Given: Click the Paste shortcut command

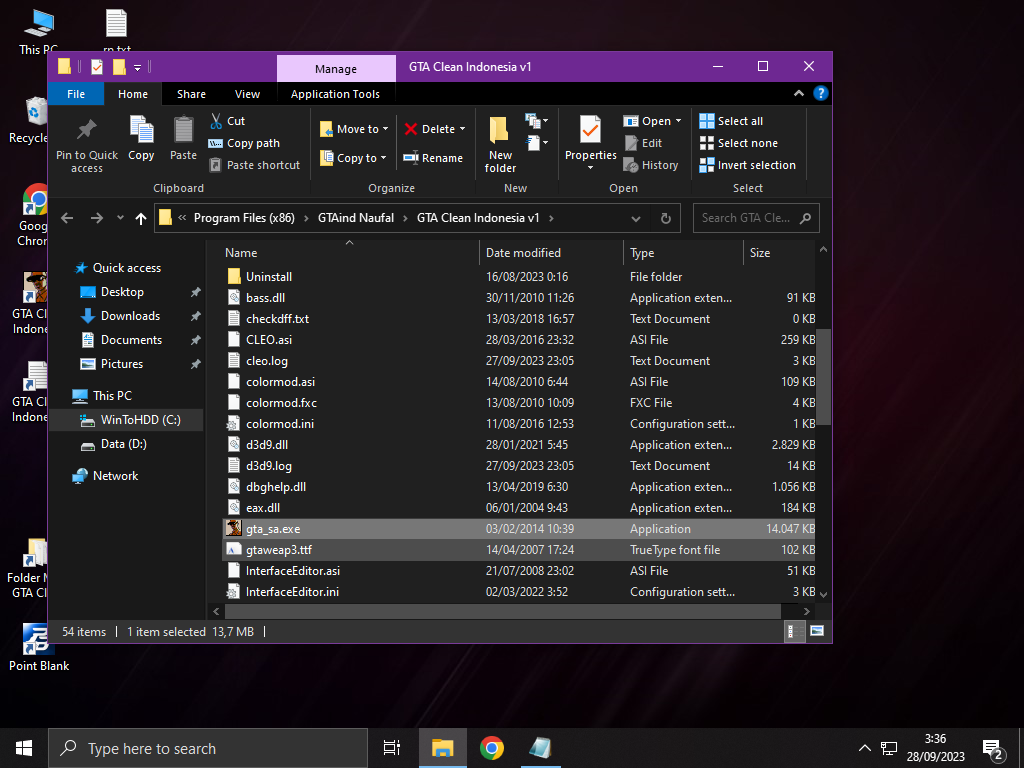Looking at the screenshot, I should 255,165.
